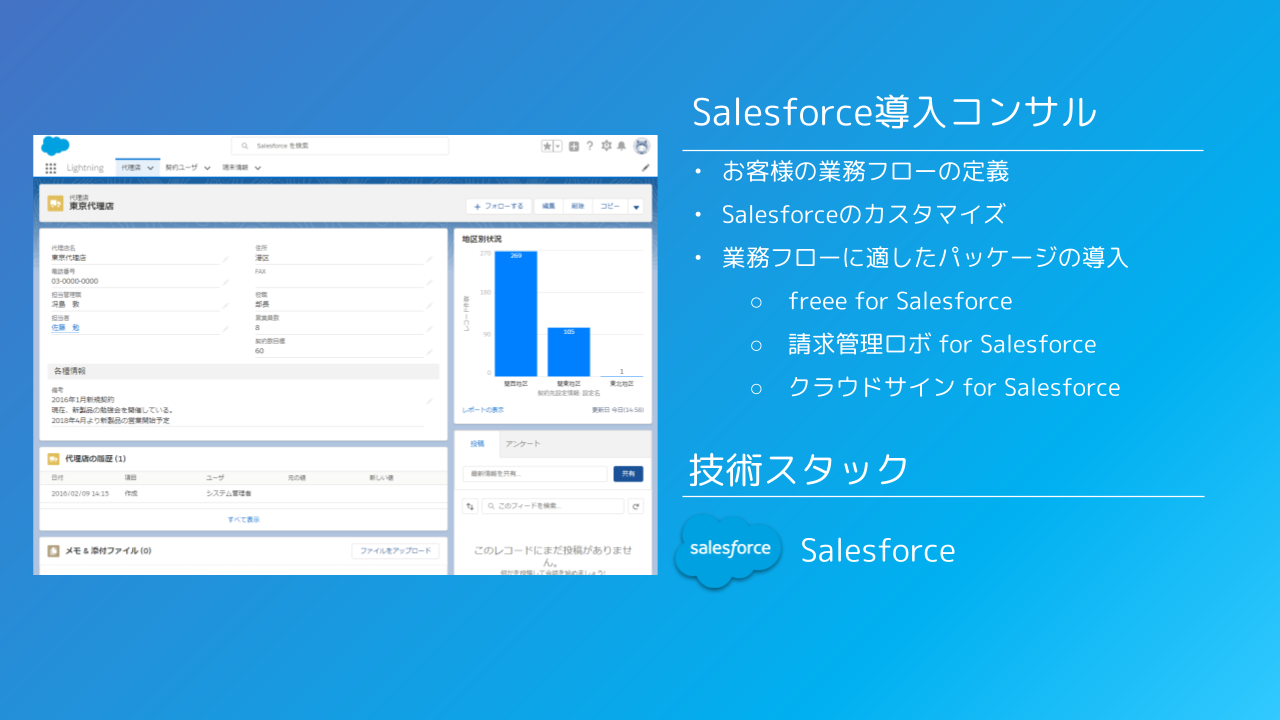Image resolution: width=1280 pixels, height=720 pixels.
Task: Open the App Launcher grid icon
Action: (x=50, y=168)
